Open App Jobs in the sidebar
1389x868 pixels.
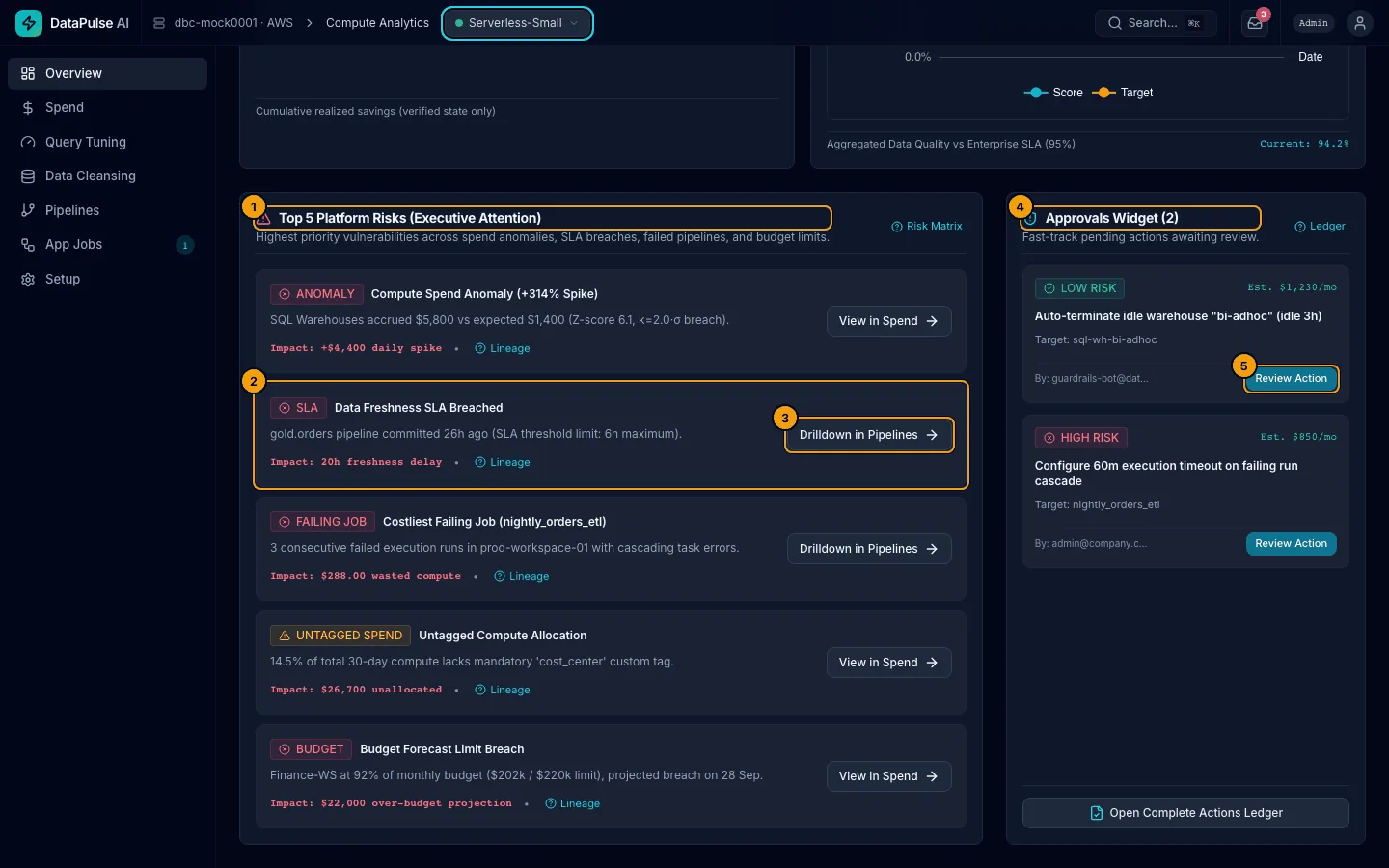pos(107,245)
